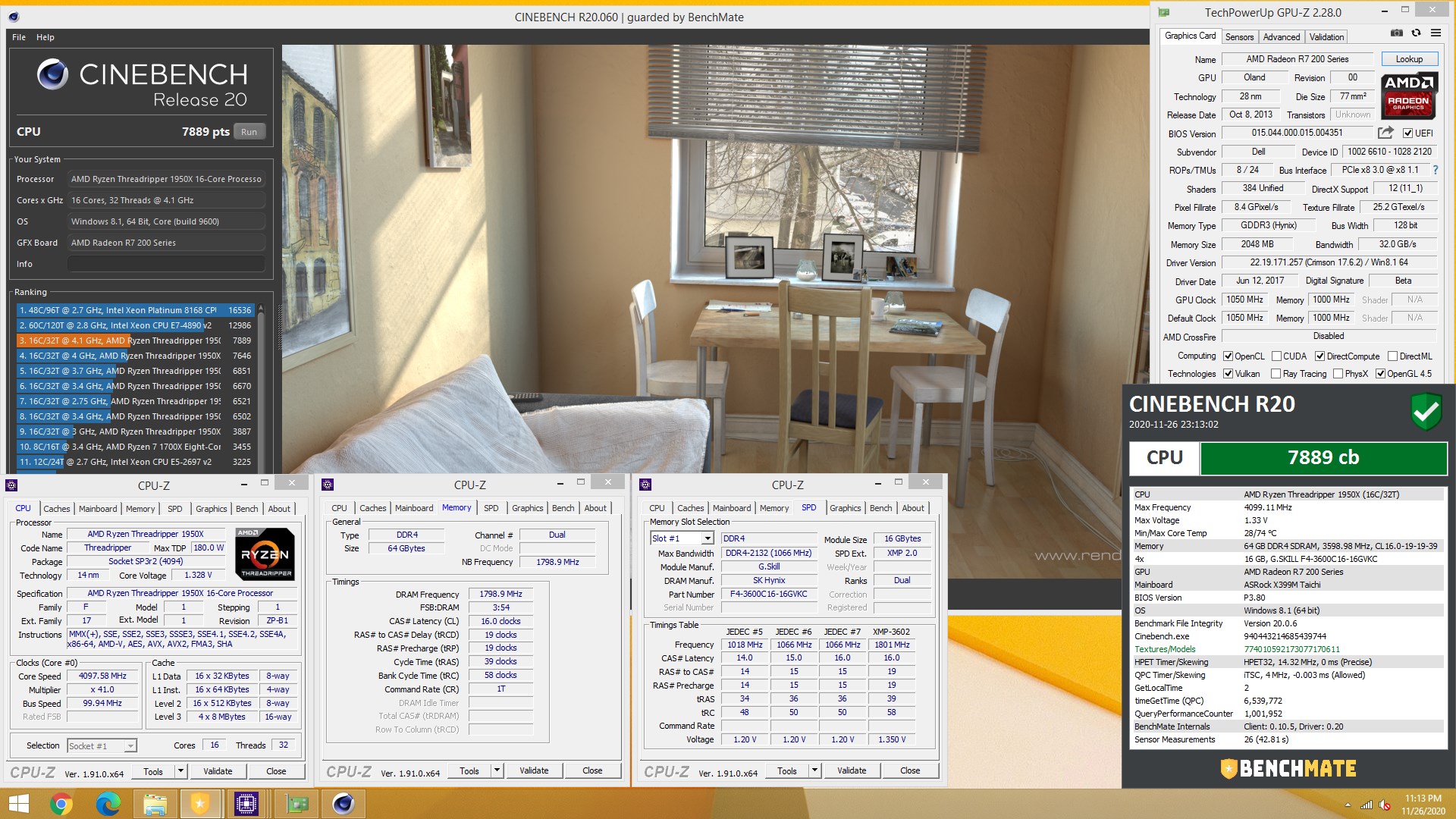This screenshot has height=819, width=1456.
Task: Click the Cinebench CPU Run button
Action: tap(249, 132)
